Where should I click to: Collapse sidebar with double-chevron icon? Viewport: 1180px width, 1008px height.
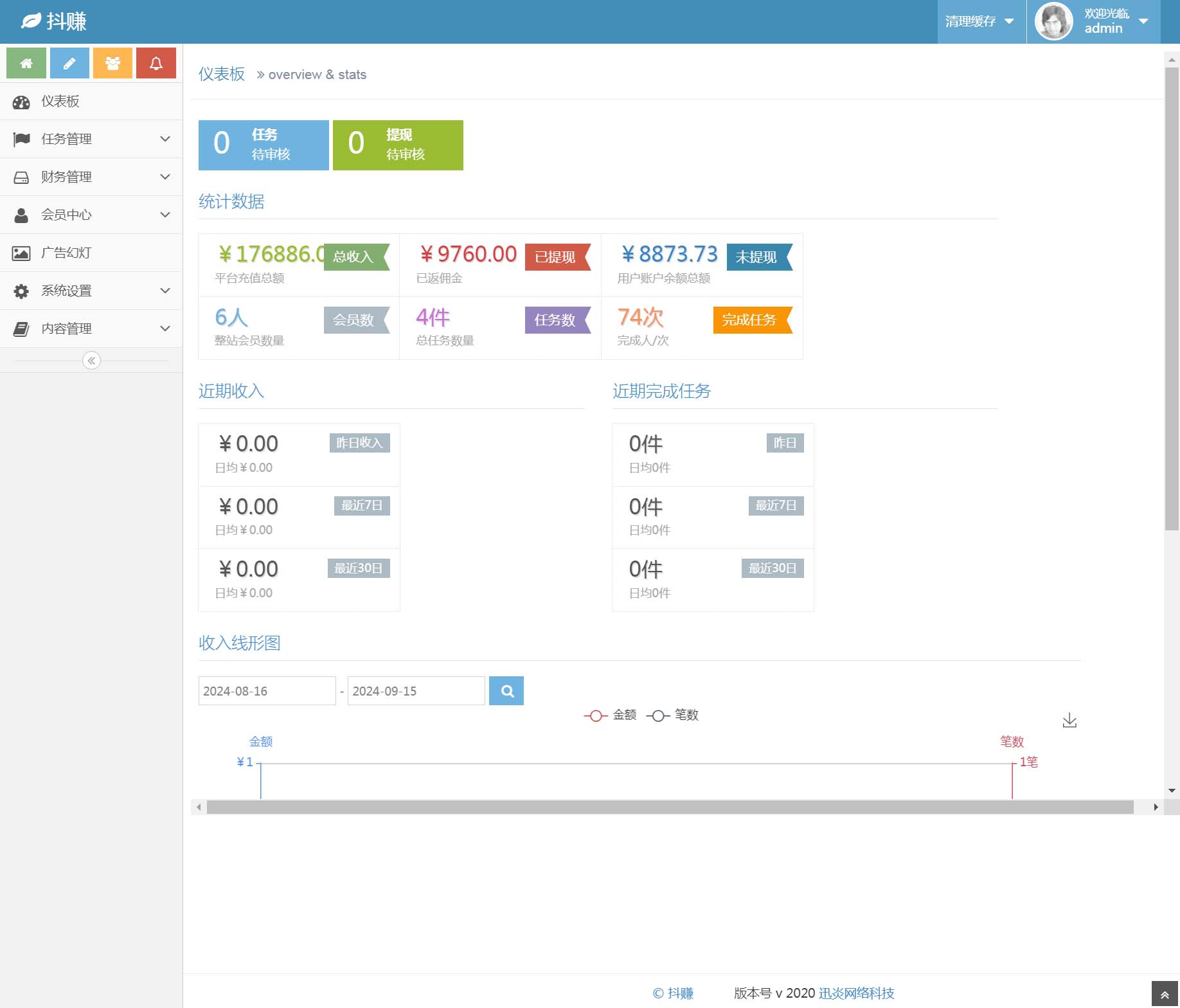91,361
